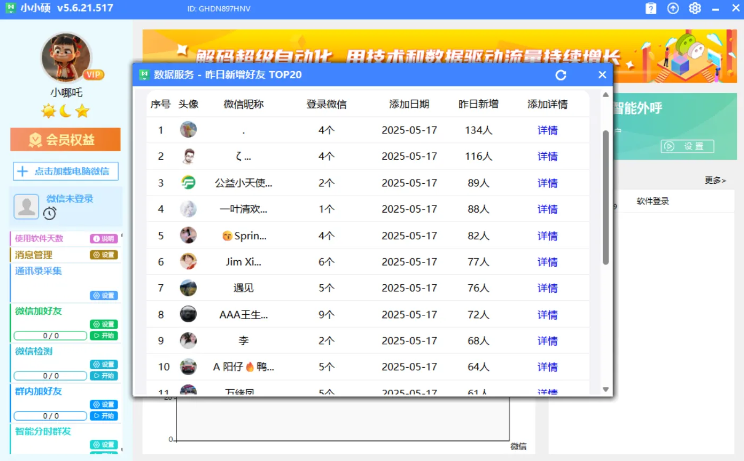Viewport: 744px width, 461px height.
Task: Click avatar thumbnail in row 1
Action: (188, 129)
